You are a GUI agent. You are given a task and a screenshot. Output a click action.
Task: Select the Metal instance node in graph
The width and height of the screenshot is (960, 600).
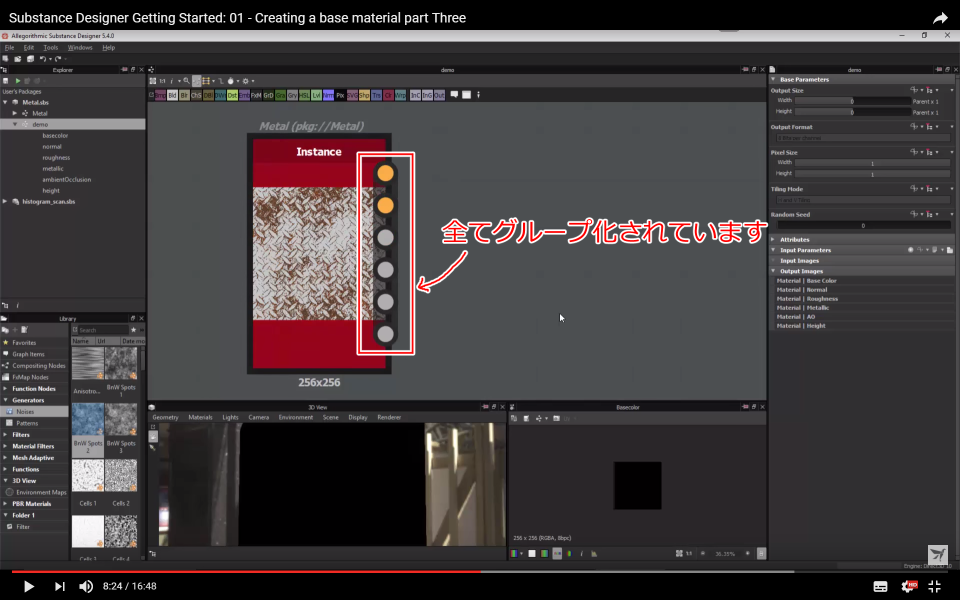(x=319, y=253)
